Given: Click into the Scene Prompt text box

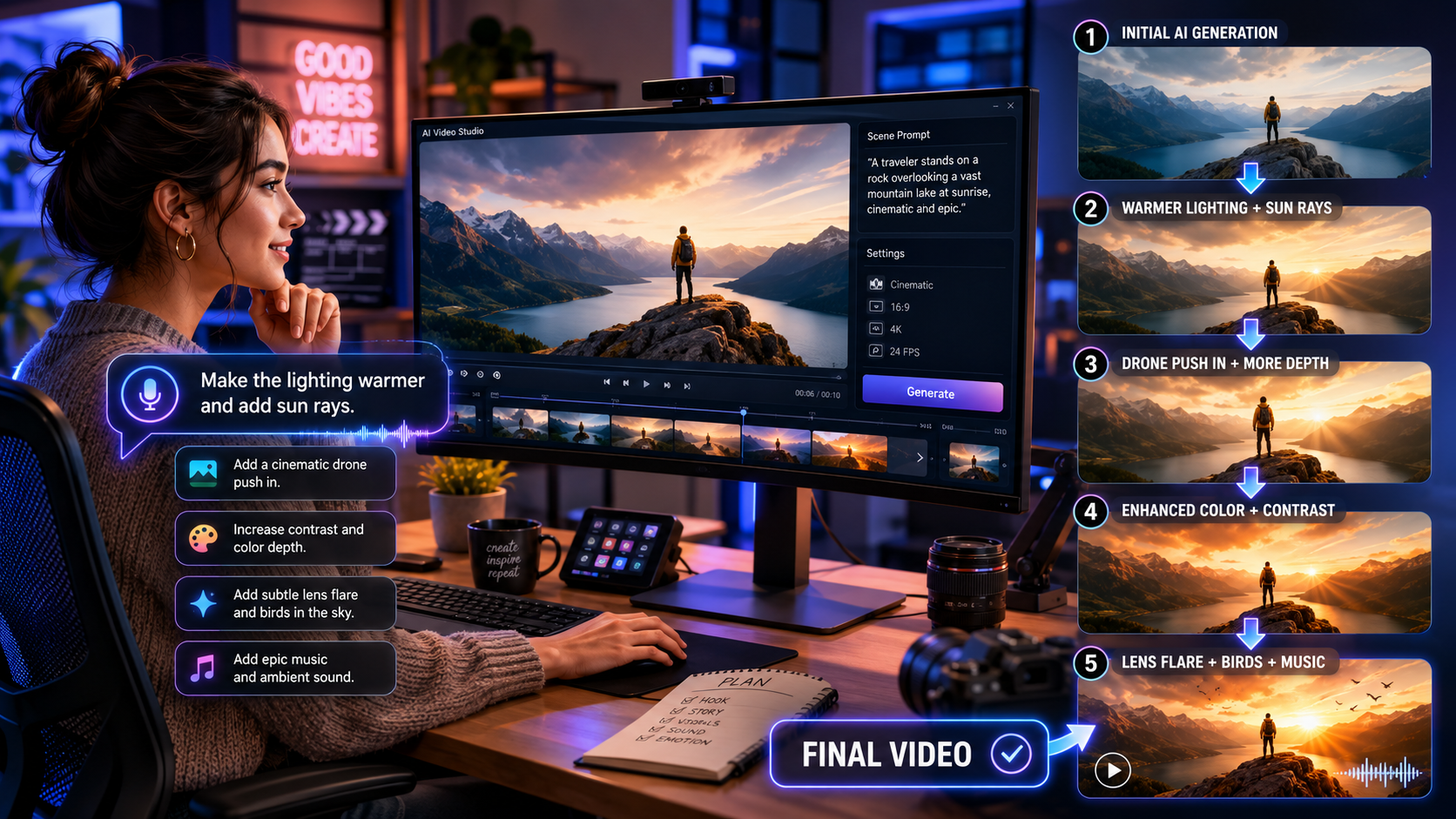Looking at the screenshot, I should pyautogui.click(x=930, y=185).
